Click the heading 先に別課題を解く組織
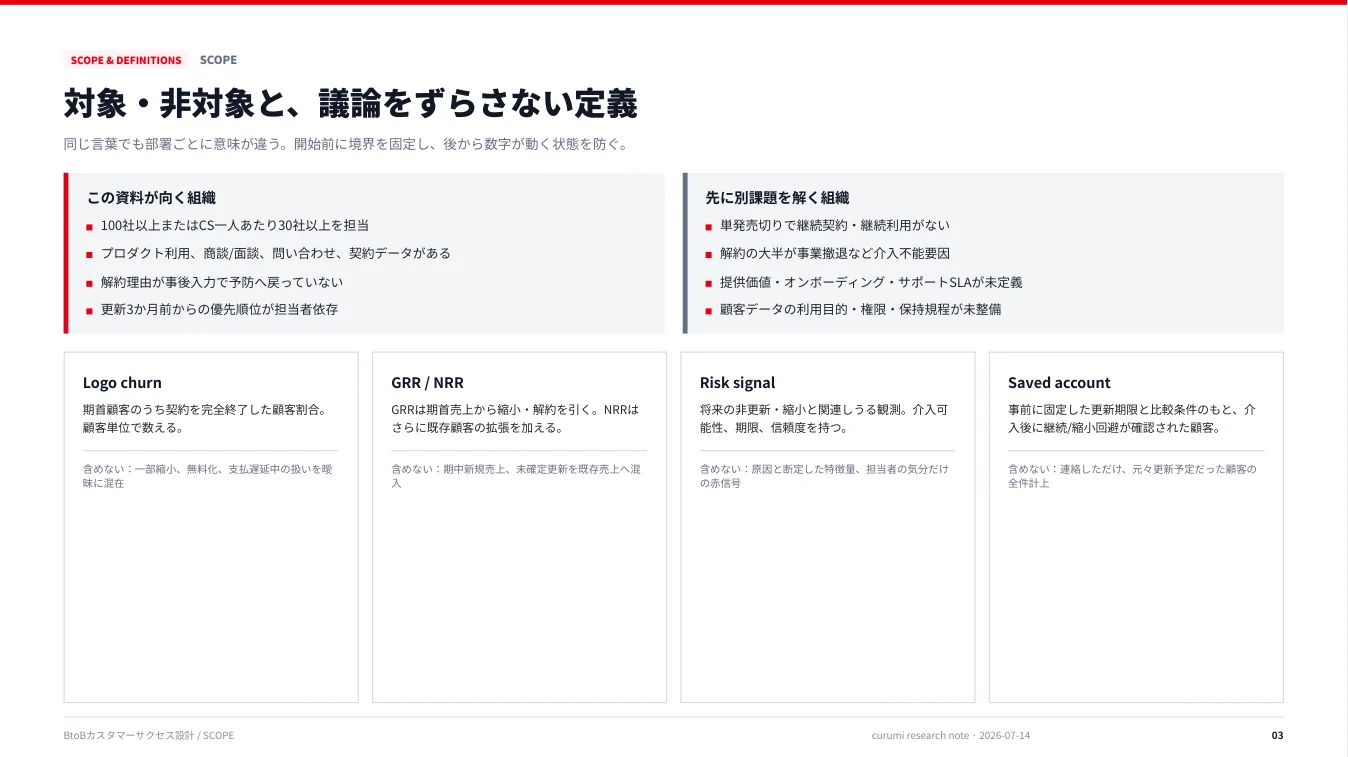Image resolution: width=1348 pixels, height=757 pixels. tap(777, 198)
